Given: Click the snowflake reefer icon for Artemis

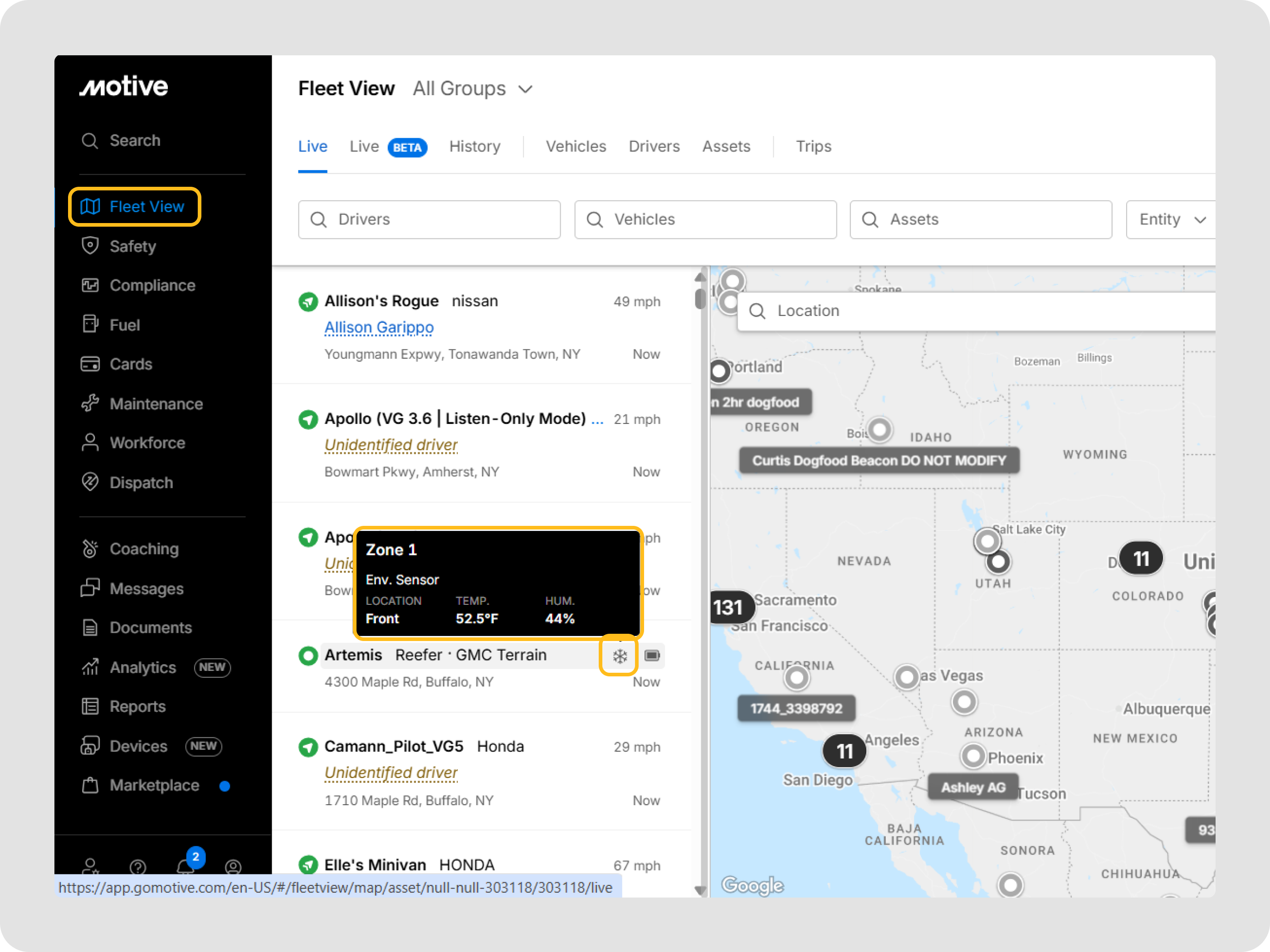Looking at the screenshot, I should click(619, 656).
